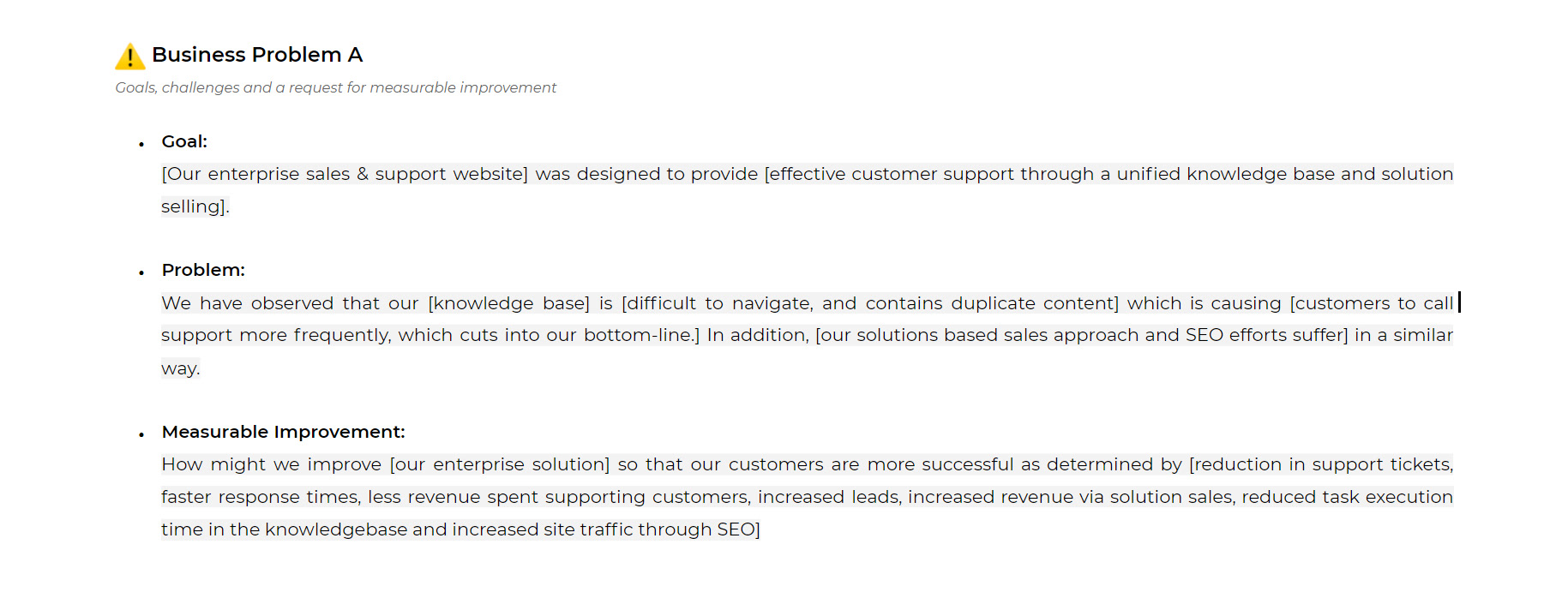Click 'faster response times' text
This screenshot has width=1568, height=598.
259,497
